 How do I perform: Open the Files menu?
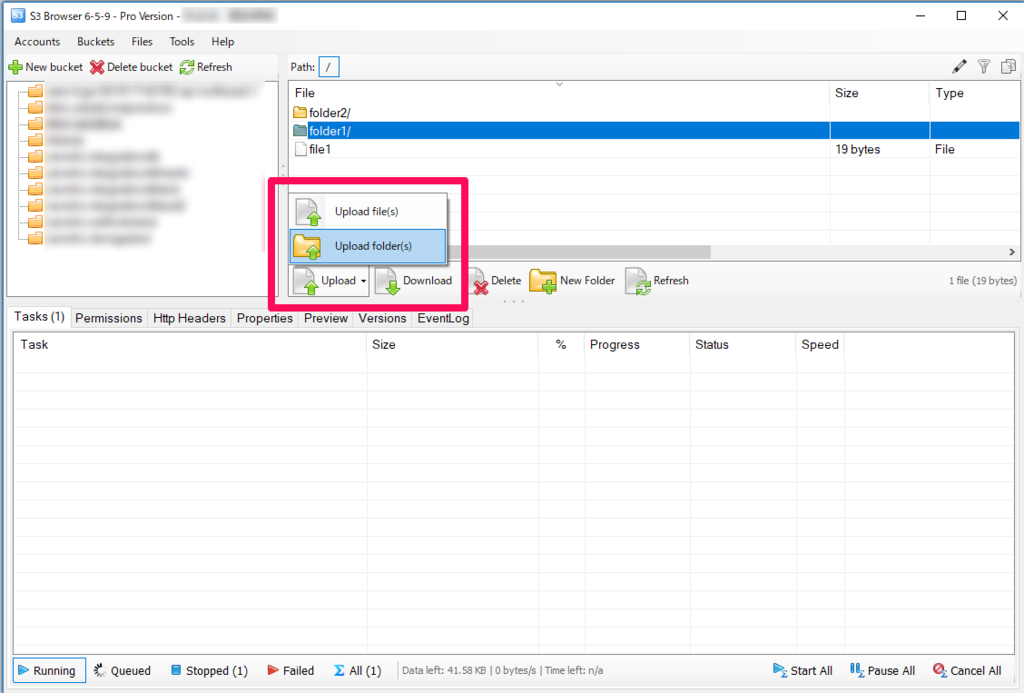[142, 41]
